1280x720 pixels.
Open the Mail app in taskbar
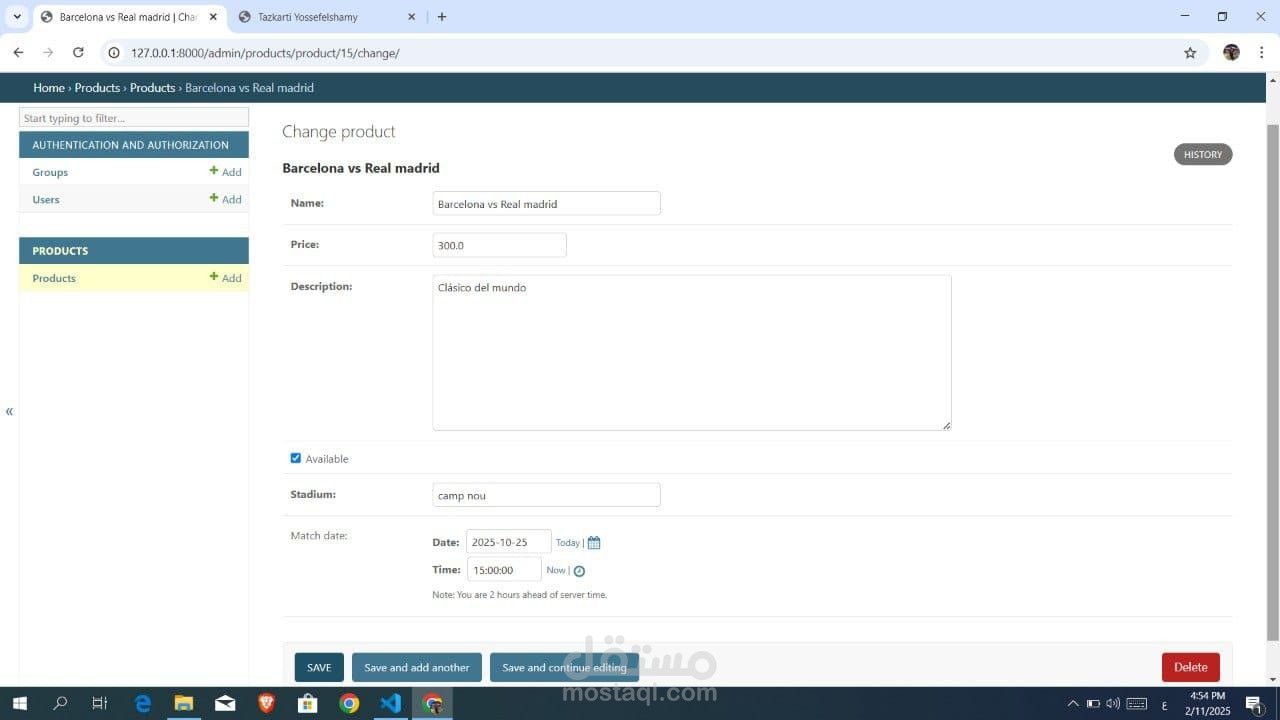225,704
